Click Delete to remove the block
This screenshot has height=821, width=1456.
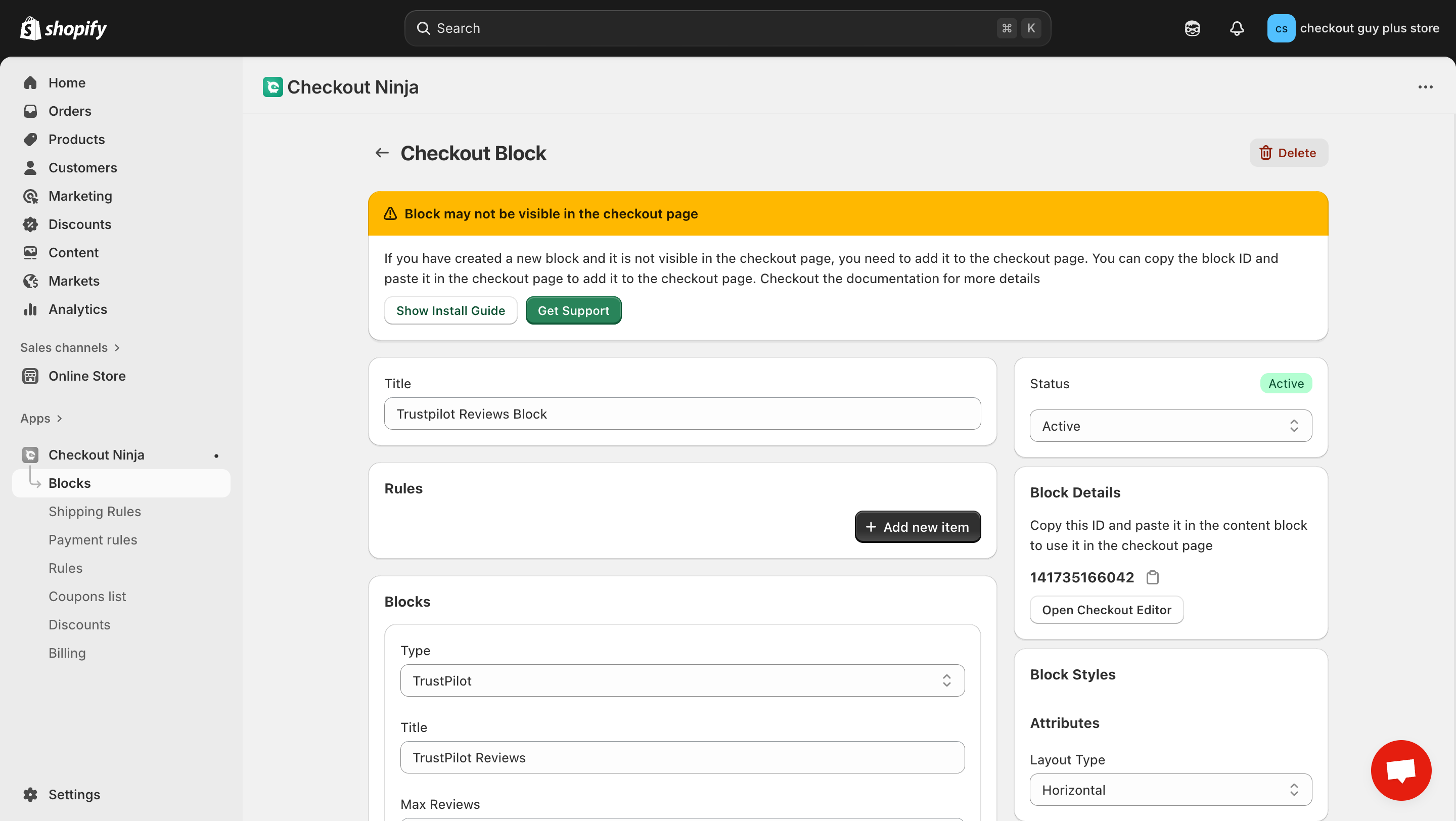[x=1288, y=153]
